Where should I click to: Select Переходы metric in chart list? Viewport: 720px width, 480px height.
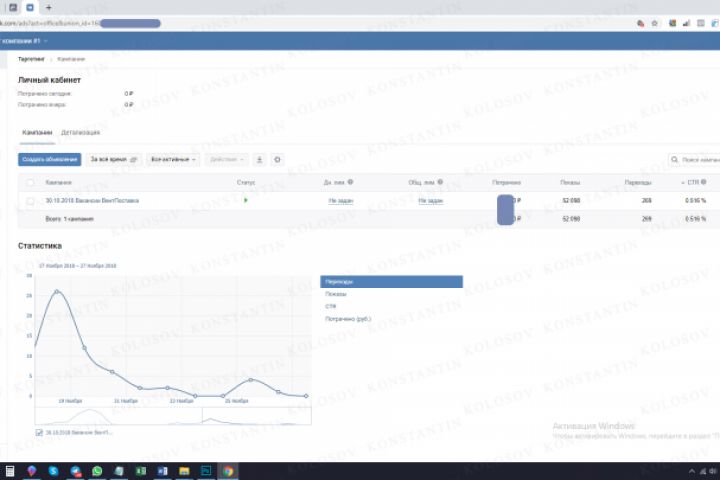391,282
